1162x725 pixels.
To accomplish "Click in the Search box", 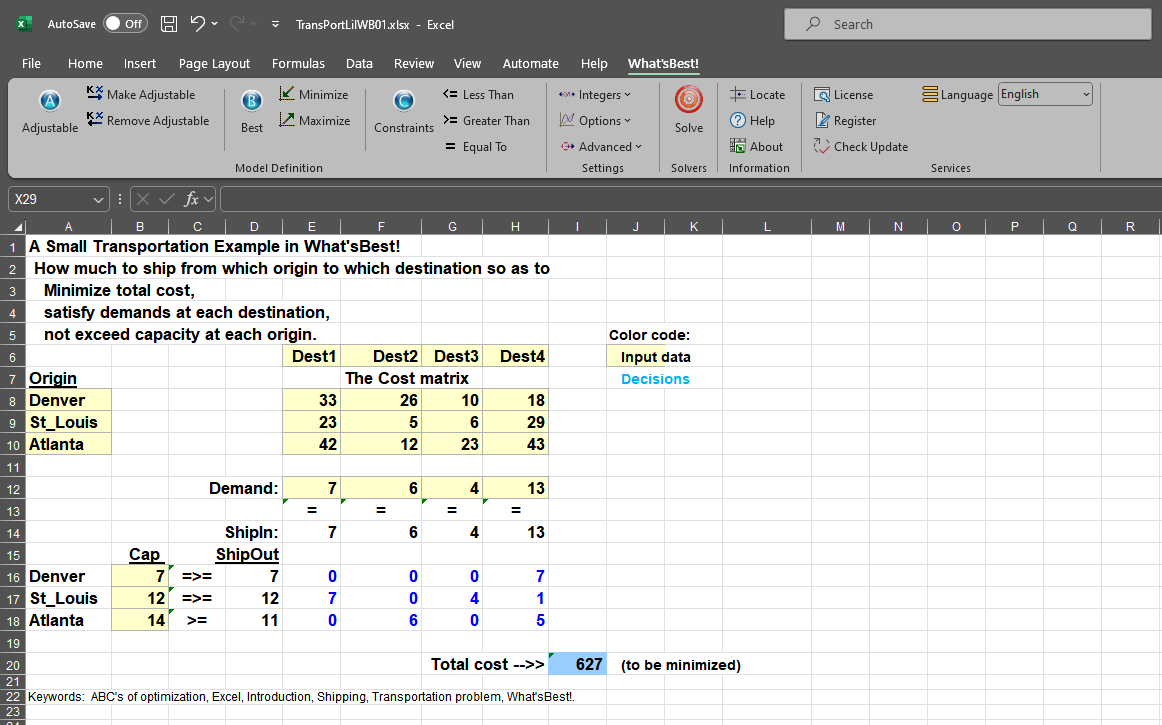I will pyautogui.click(x=967, y=24).
